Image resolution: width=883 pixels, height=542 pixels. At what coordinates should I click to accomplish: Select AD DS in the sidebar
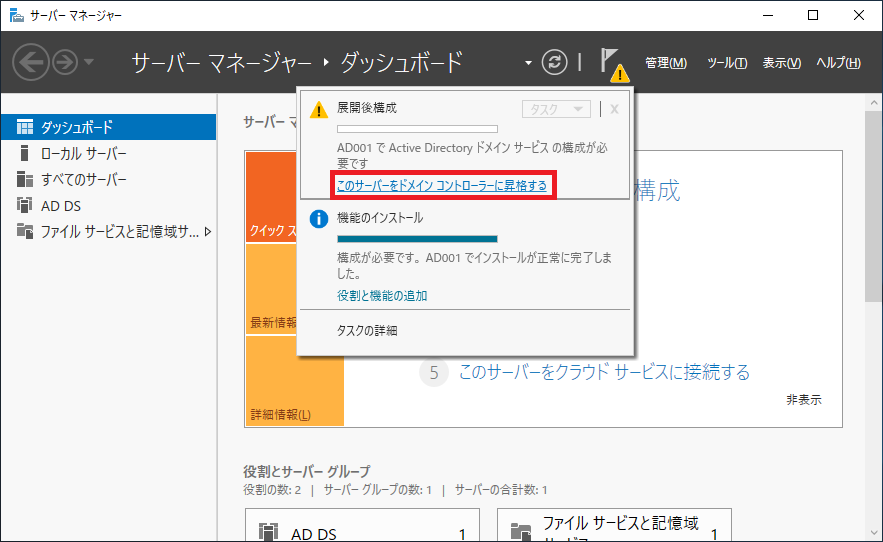(x=108, y=206)
